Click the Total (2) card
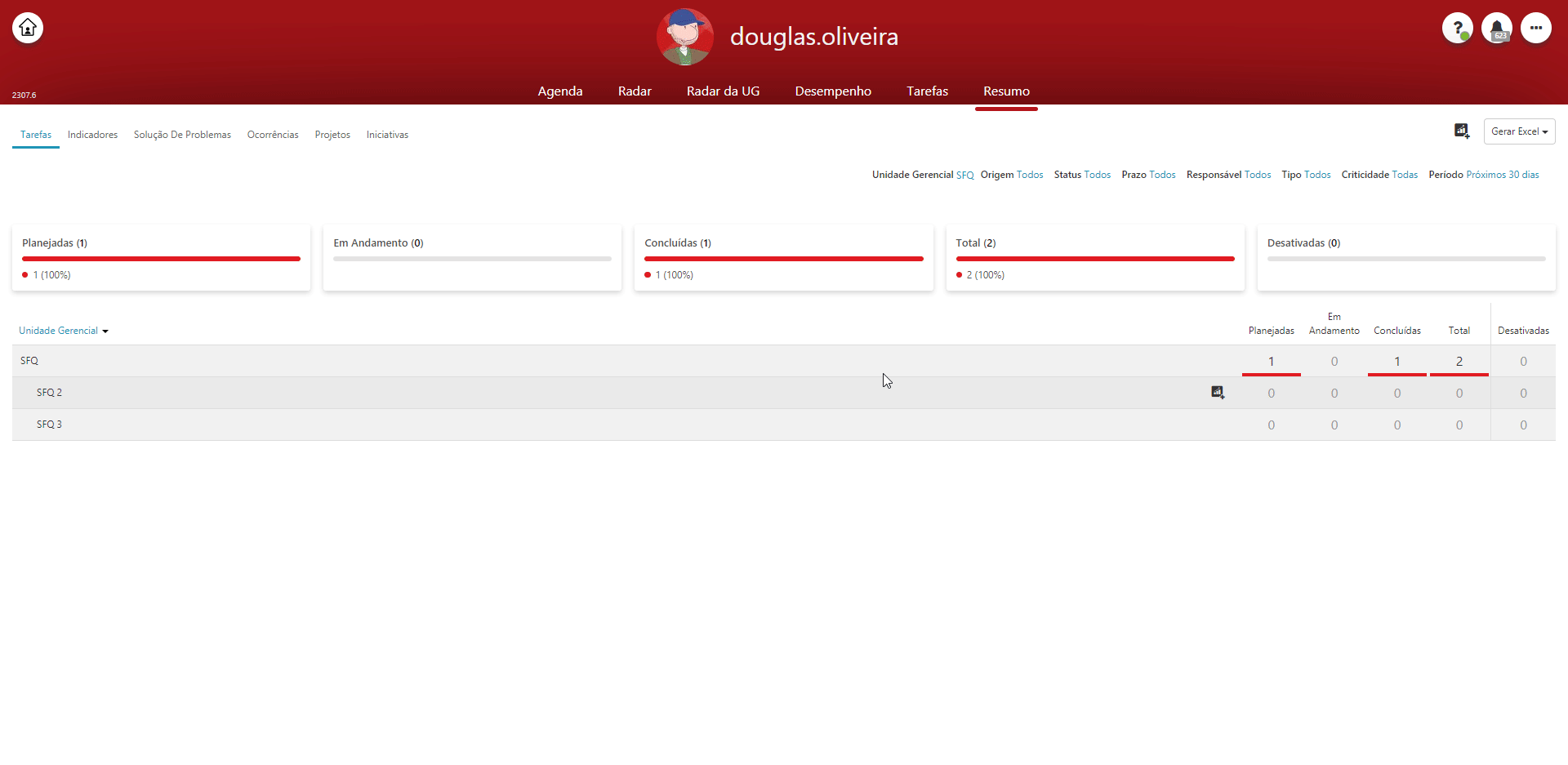Screen dimensions: 1568x765 tap(1095, 258)
